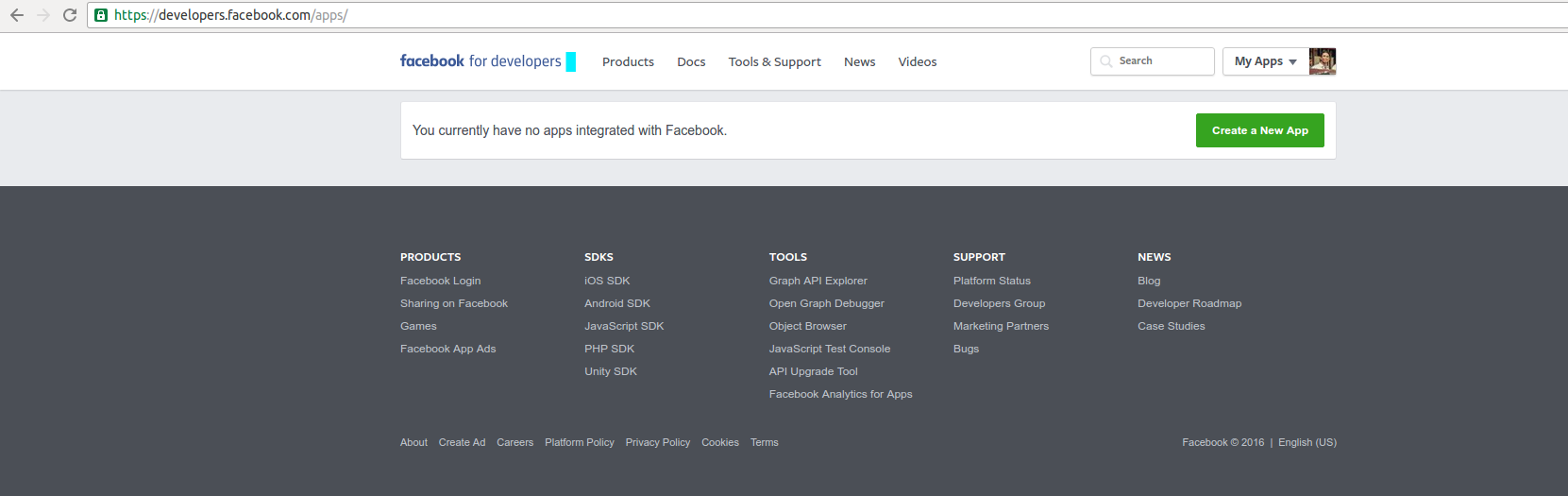Change language via English (US) link
Viewport: 1568px width, 496px height.
(1307, 442)
